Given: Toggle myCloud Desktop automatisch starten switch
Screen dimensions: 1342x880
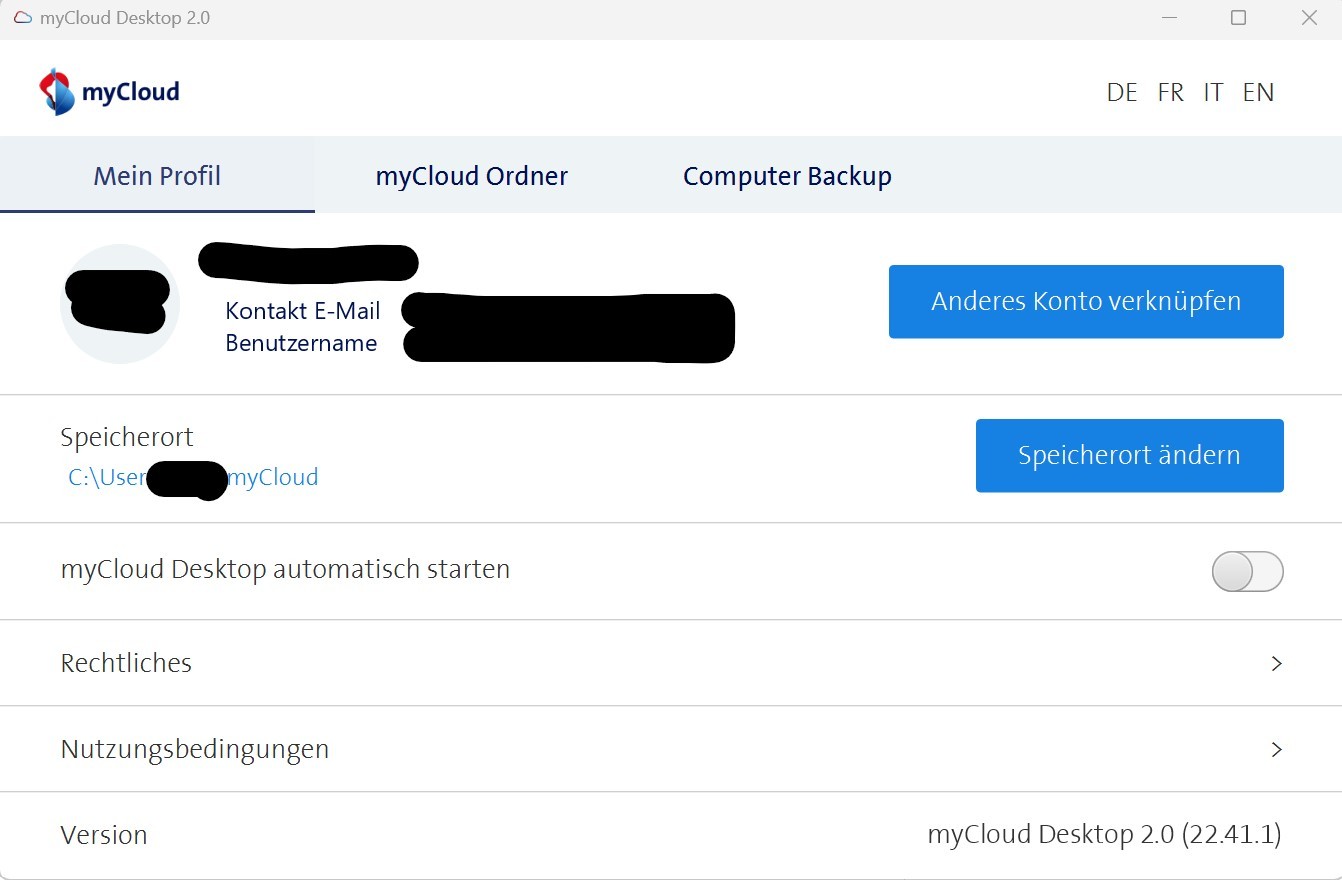Looking at the screenshot, I should [1246, 572].
